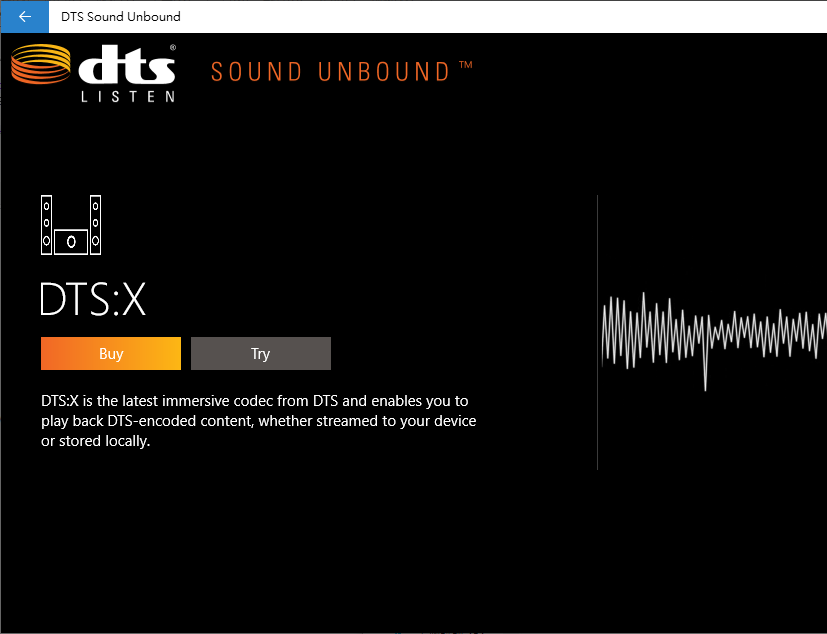Go back using the blue arrow button
This screenshot has height=634, width=827.
[x=25, y=17]
